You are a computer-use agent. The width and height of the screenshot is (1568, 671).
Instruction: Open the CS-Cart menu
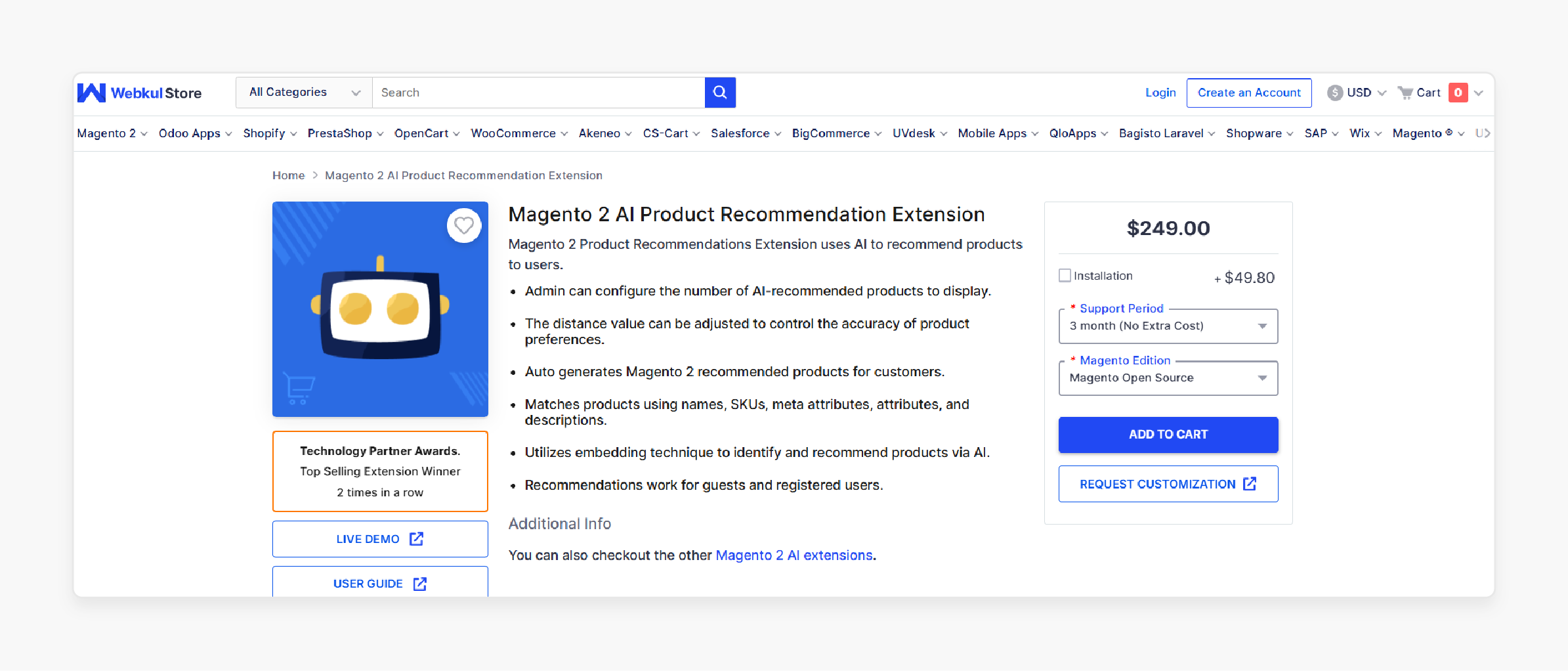click(671, 133)
